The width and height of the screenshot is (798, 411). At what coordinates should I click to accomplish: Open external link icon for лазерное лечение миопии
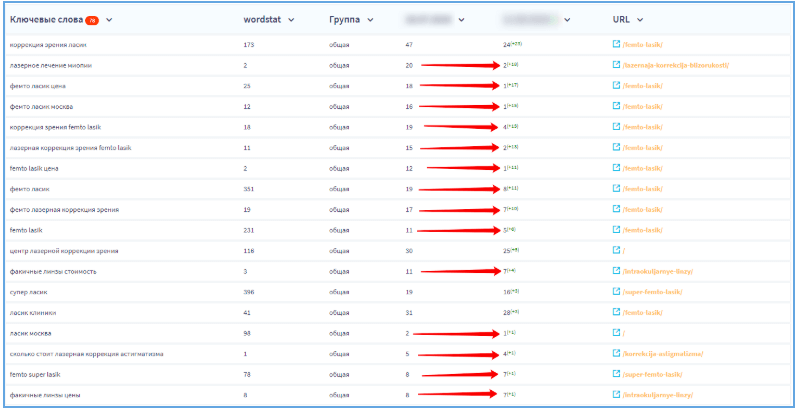[616, 66]
